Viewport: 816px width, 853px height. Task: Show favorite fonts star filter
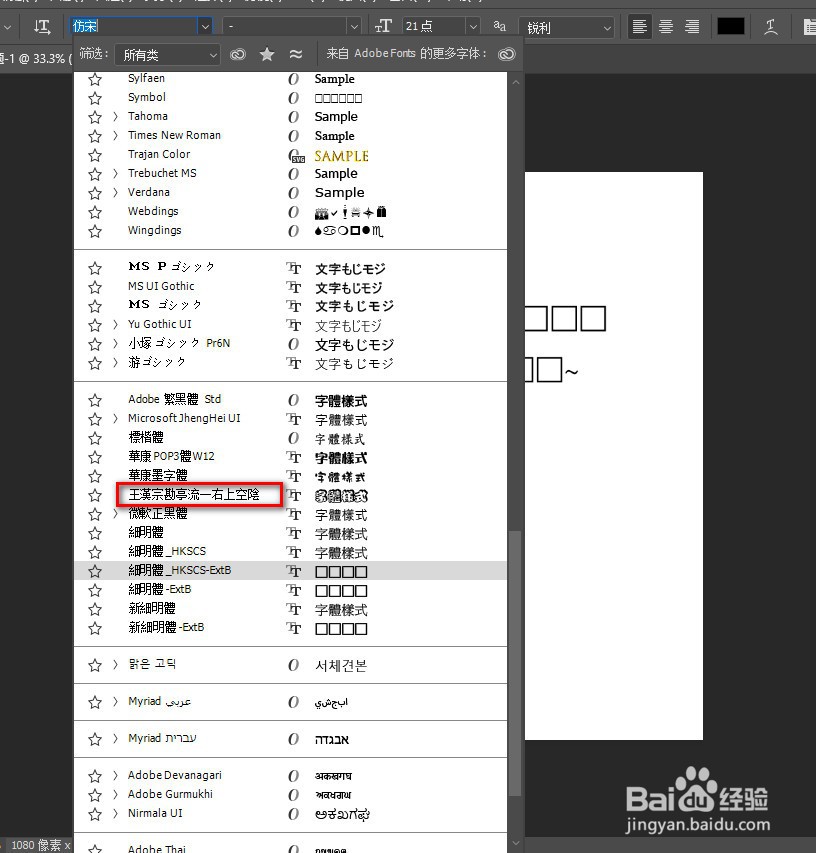pos(267,54)
